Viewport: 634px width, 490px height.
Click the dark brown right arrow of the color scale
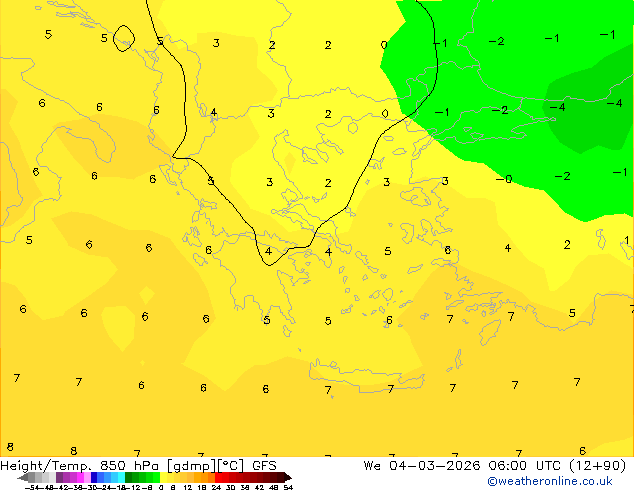(288, 477)
